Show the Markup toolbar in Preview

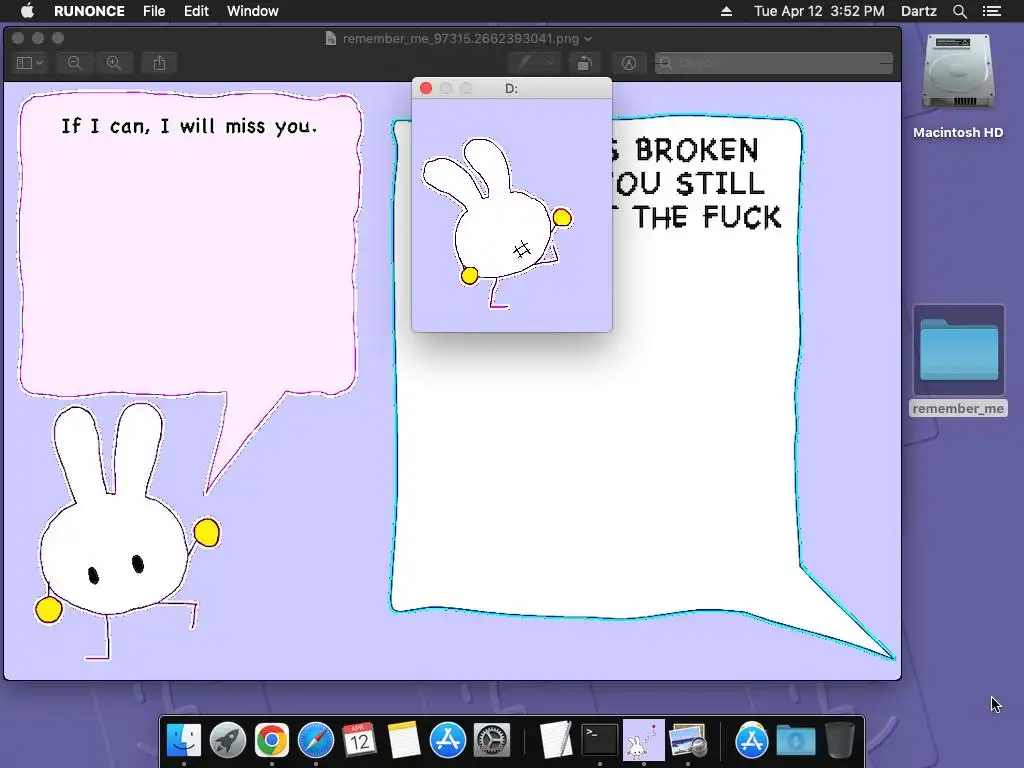point(628,63)
